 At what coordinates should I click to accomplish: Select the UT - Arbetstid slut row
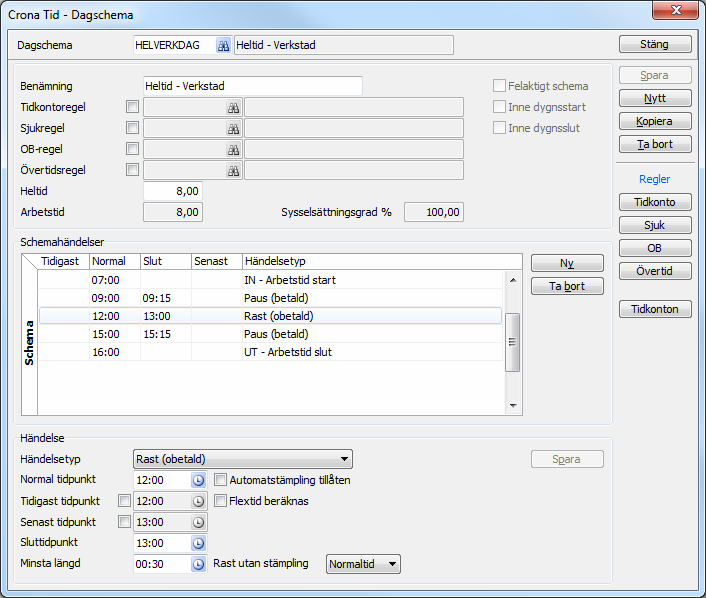(271, 352)
